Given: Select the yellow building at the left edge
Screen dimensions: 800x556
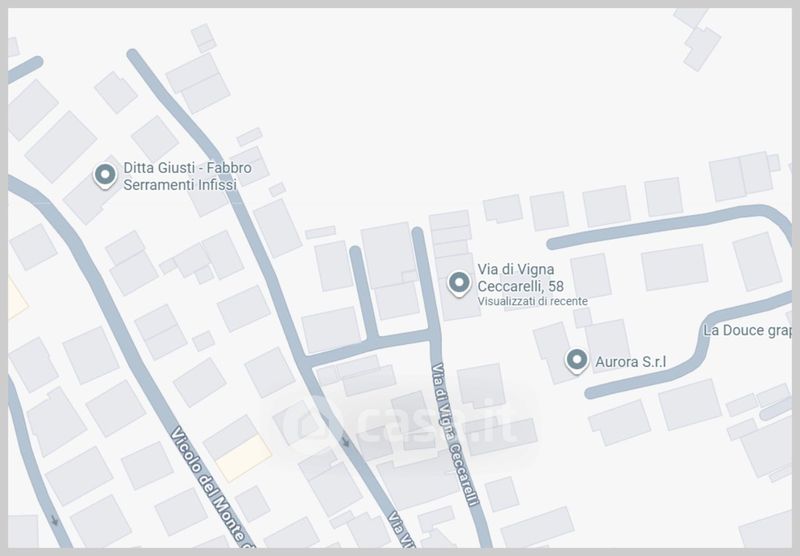Looking at the screenshot, I should 15,300.
